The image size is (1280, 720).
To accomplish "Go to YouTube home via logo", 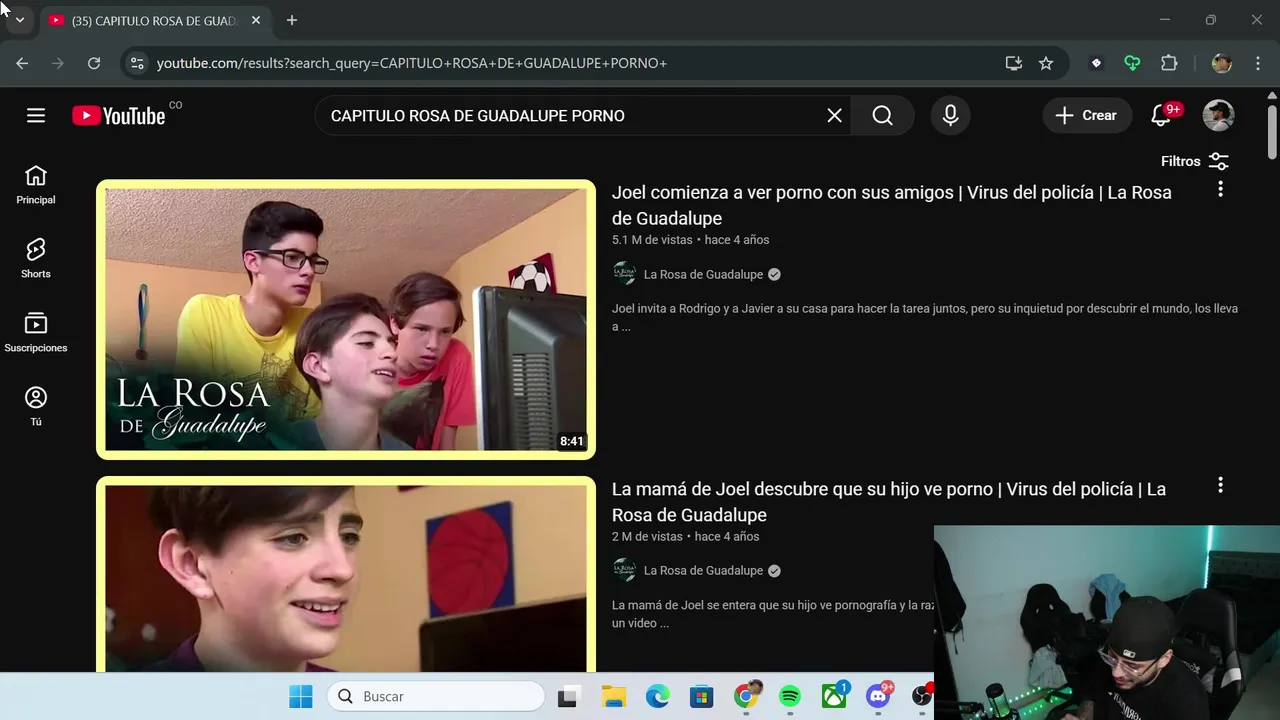I will click(x=119, y=115).
